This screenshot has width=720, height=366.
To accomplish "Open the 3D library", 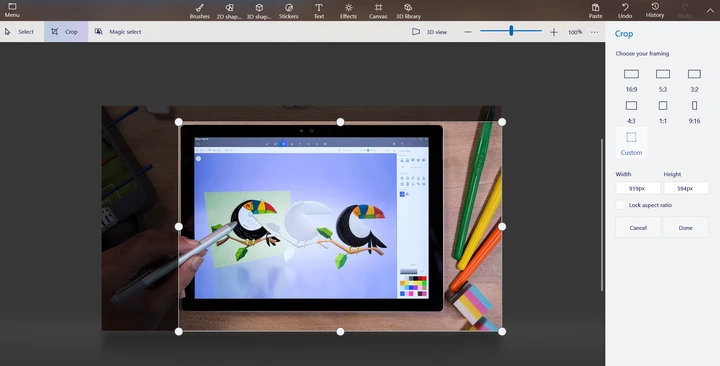I will (x=408, y=11).
